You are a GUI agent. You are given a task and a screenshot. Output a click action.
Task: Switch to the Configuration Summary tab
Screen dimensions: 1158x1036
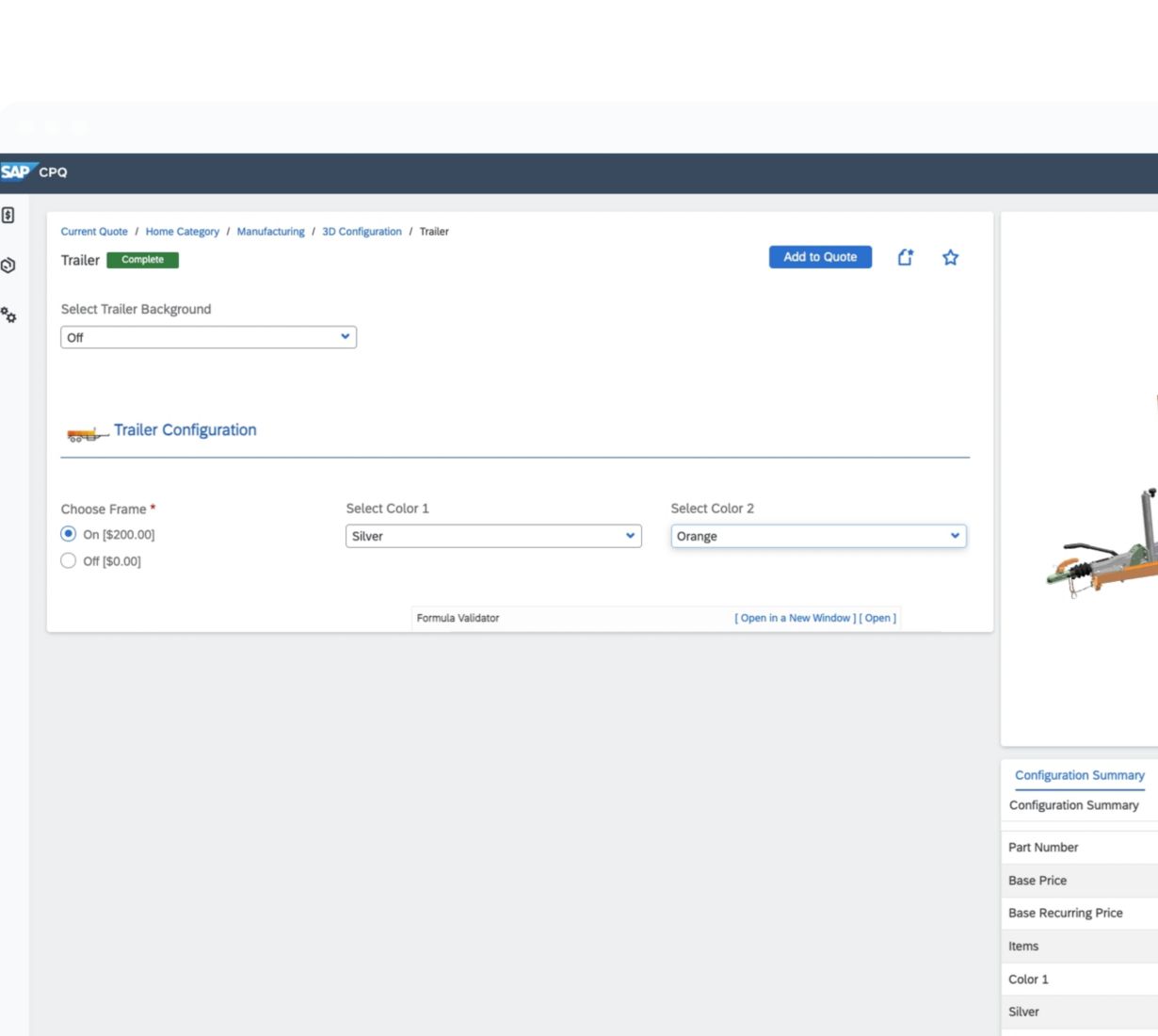pyautogui.click(x=1079, y=775)
